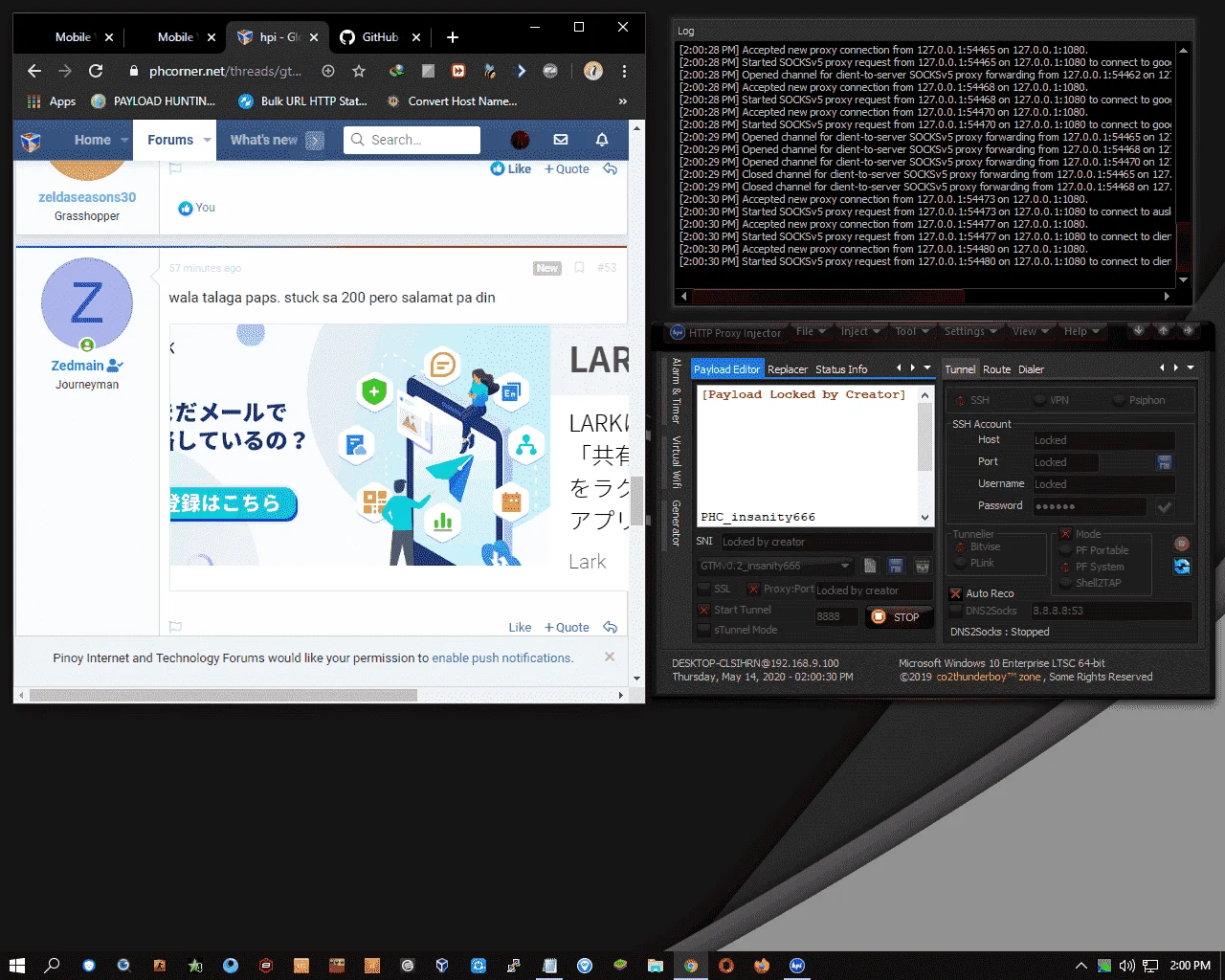Switch to the Status Info tab
This screenshot has height=980, width=1225.
[841, 369]
